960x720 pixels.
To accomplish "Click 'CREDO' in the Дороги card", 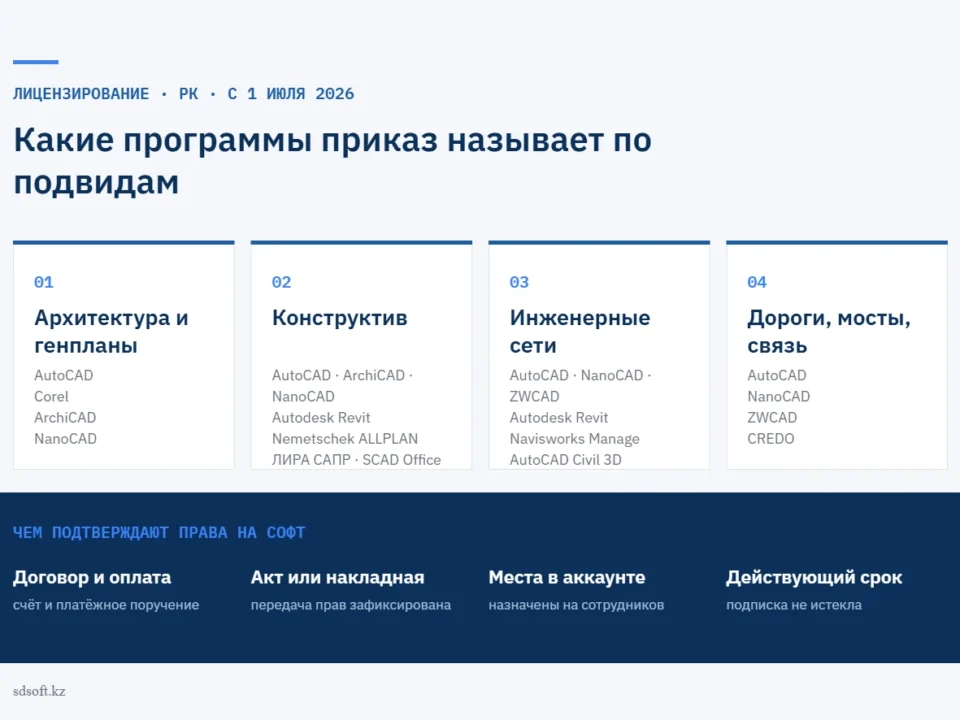I will coord(770,438).
